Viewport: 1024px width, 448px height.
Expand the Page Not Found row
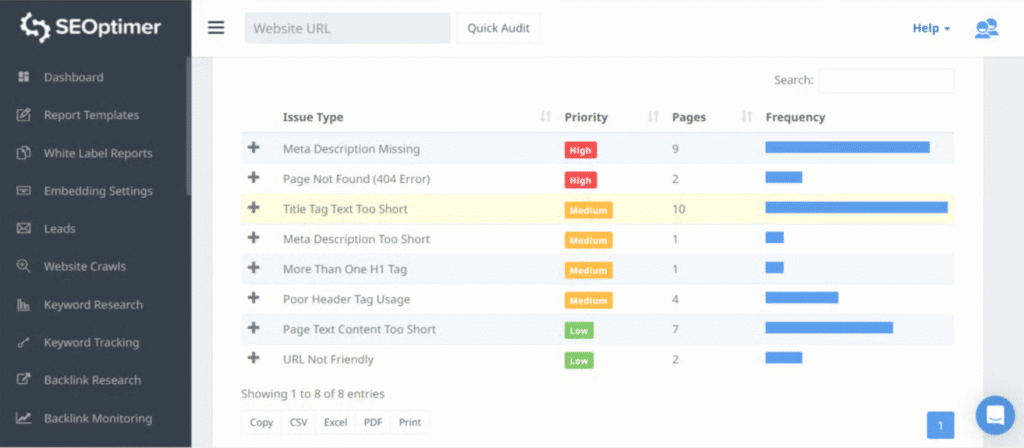pos(253,179)
